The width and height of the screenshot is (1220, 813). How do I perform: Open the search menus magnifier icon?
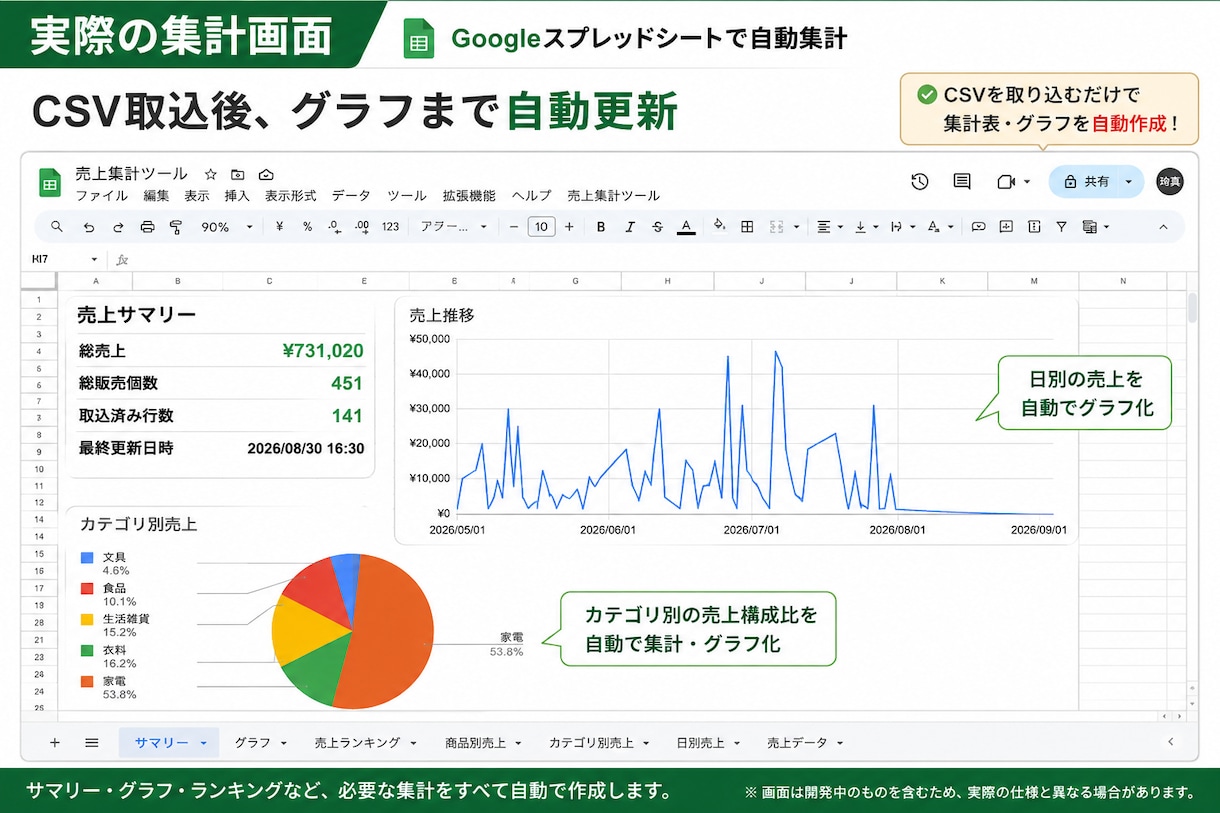[x=57, y=227]
